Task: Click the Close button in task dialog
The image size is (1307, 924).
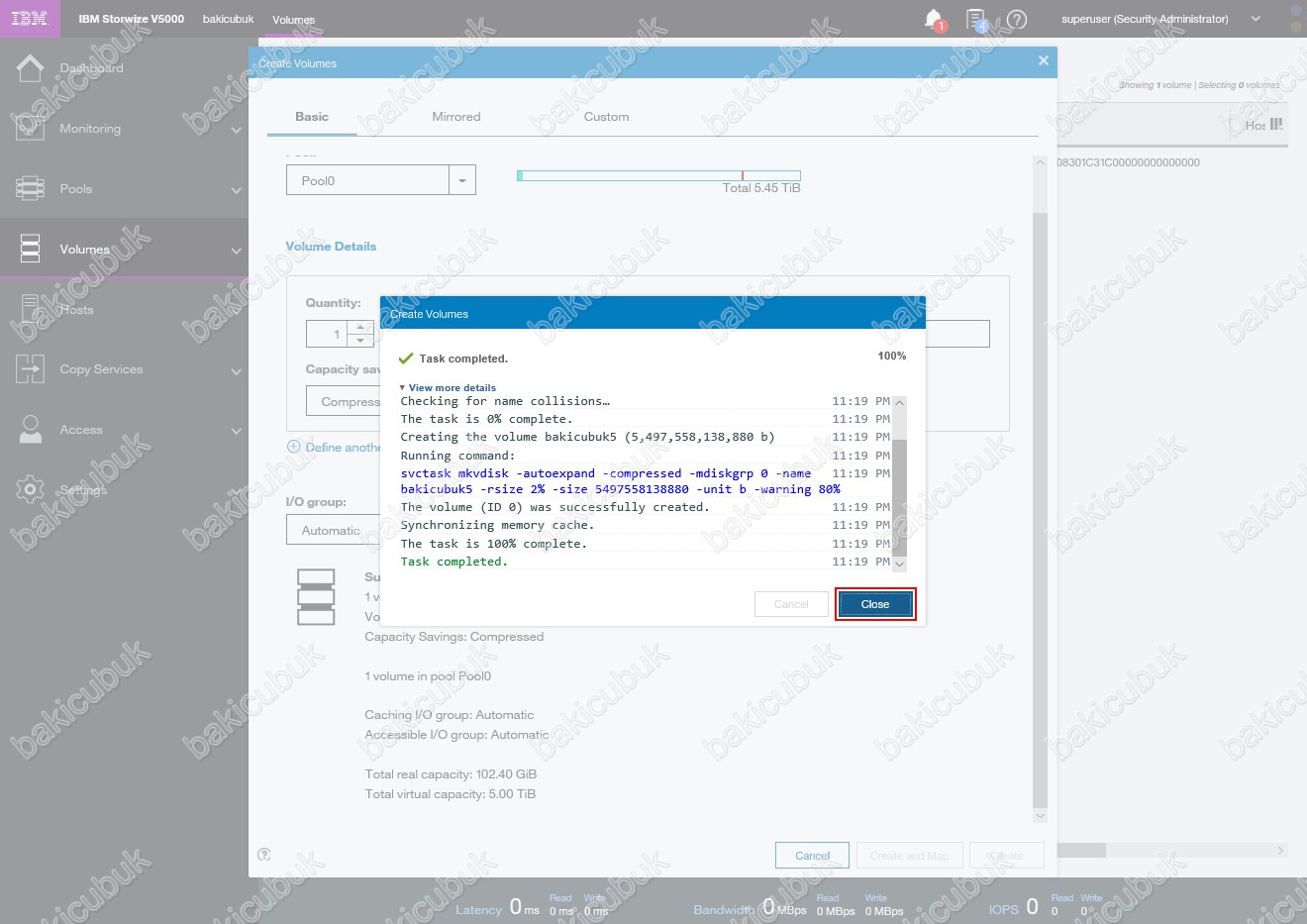Action: tap(875, 604)
